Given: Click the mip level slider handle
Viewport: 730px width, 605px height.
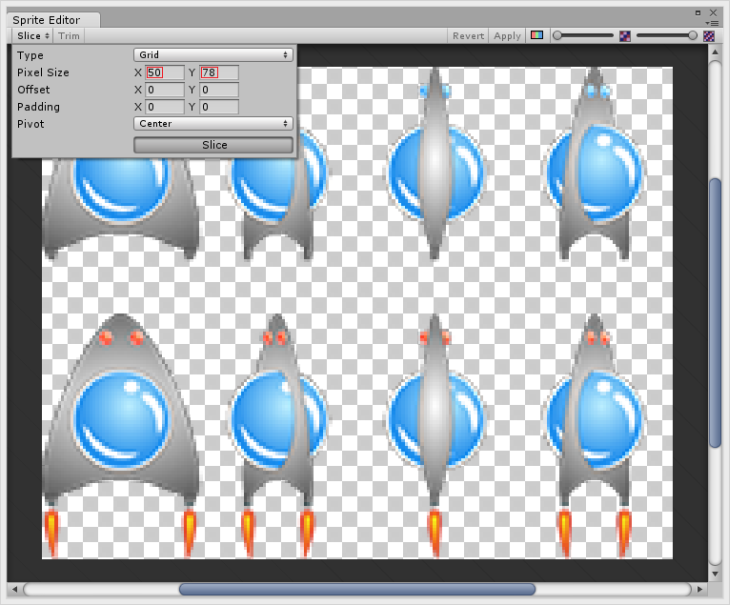Looking at the screenshot, I should tap(692, 35).
